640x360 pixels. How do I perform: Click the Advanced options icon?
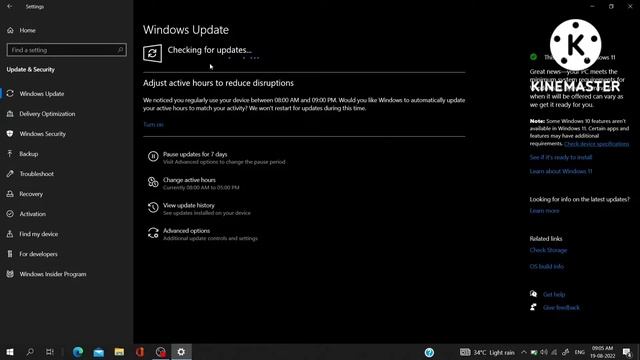pos(153,233)
